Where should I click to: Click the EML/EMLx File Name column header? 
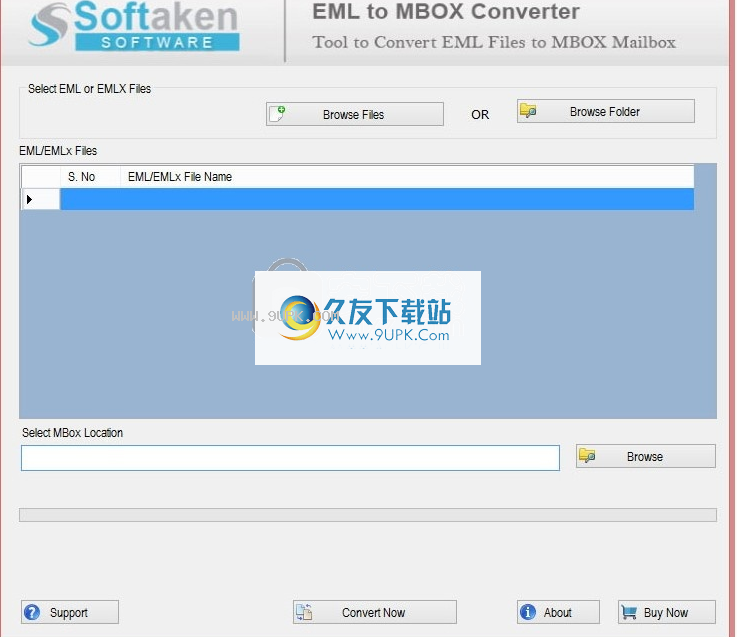tap(407, 177)
